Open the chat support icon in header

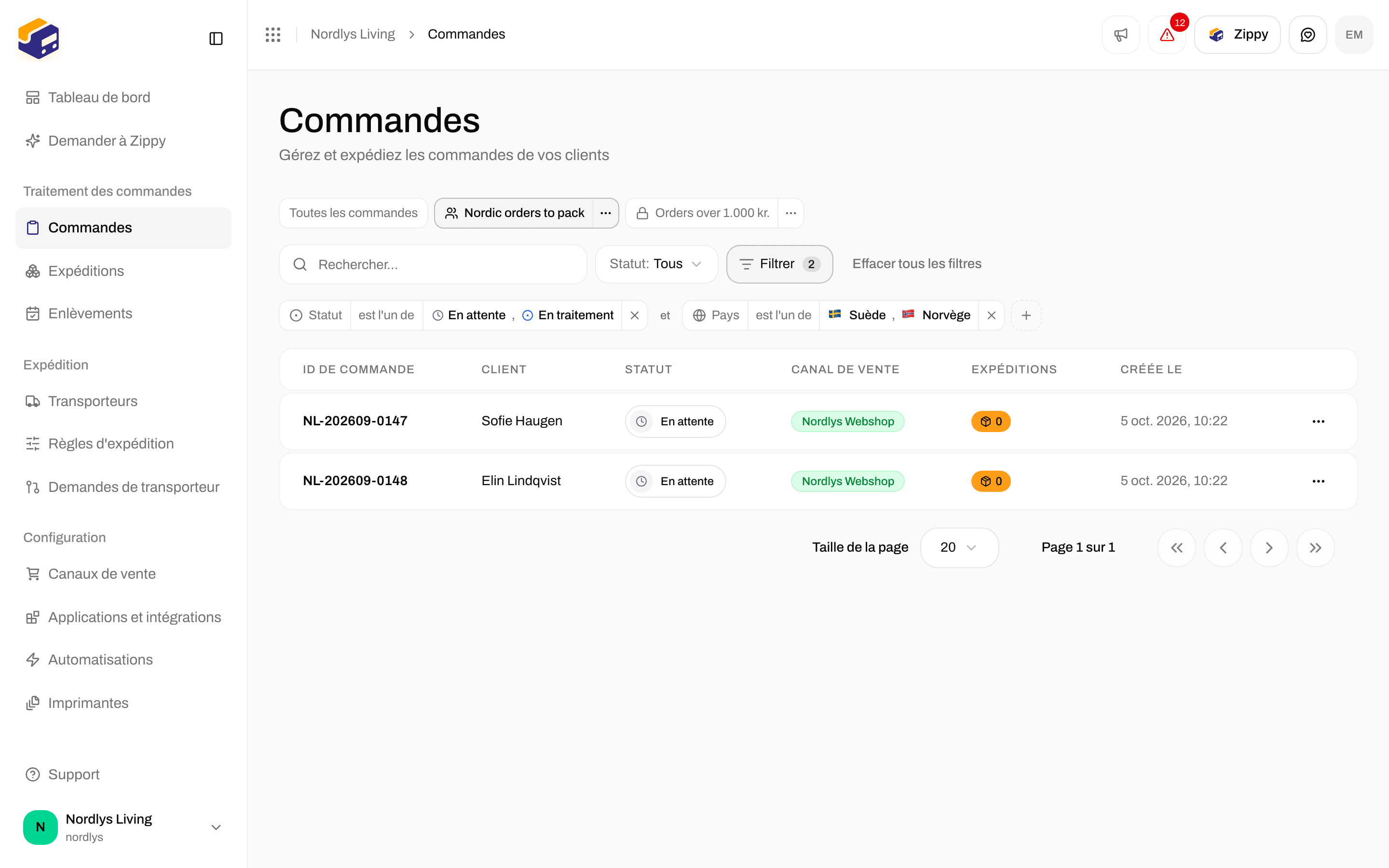point(1307,34)
